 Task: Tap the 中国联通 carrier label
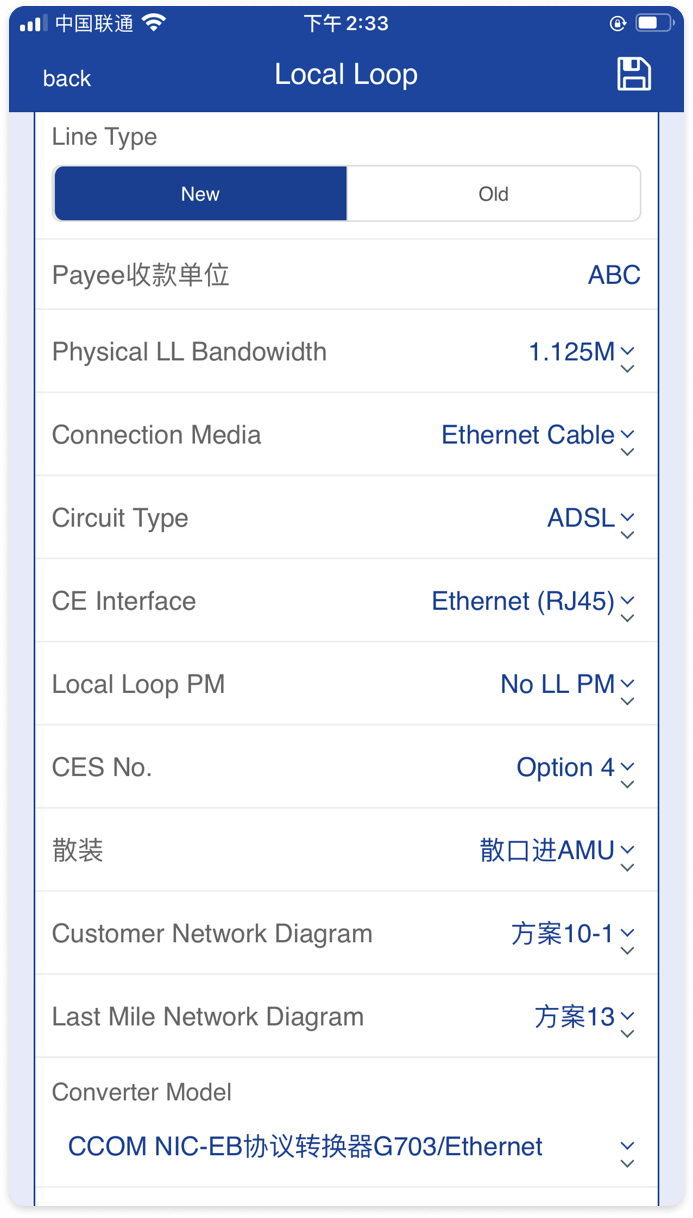pos(92,22)
